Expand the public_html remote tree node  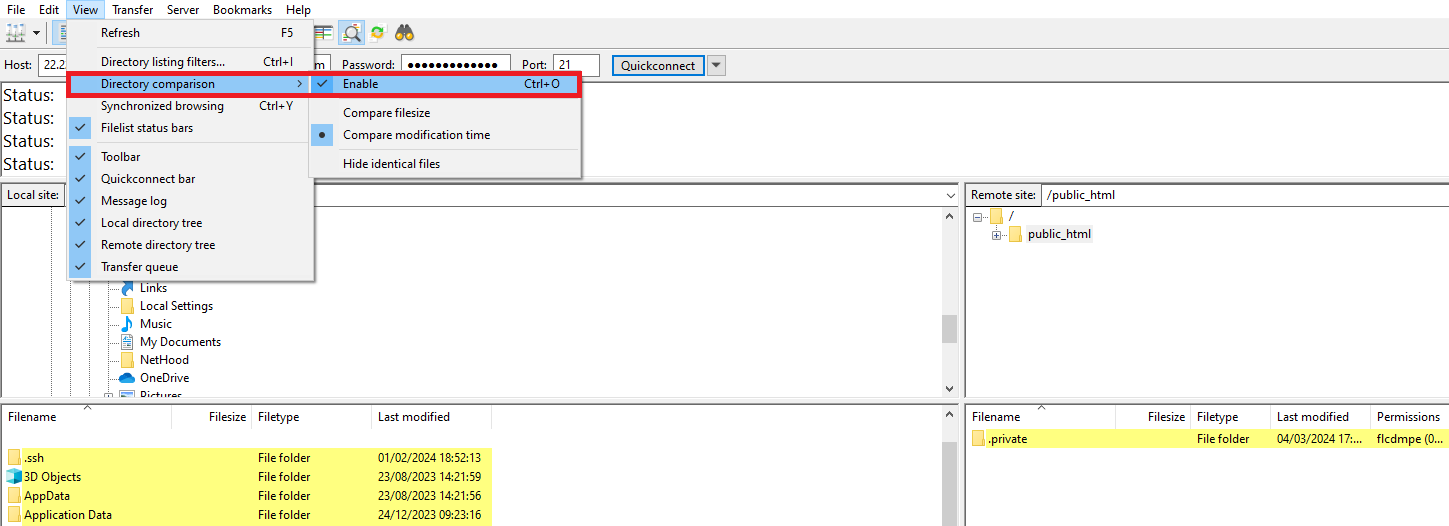pyautogui.click(x=997, y=235)
